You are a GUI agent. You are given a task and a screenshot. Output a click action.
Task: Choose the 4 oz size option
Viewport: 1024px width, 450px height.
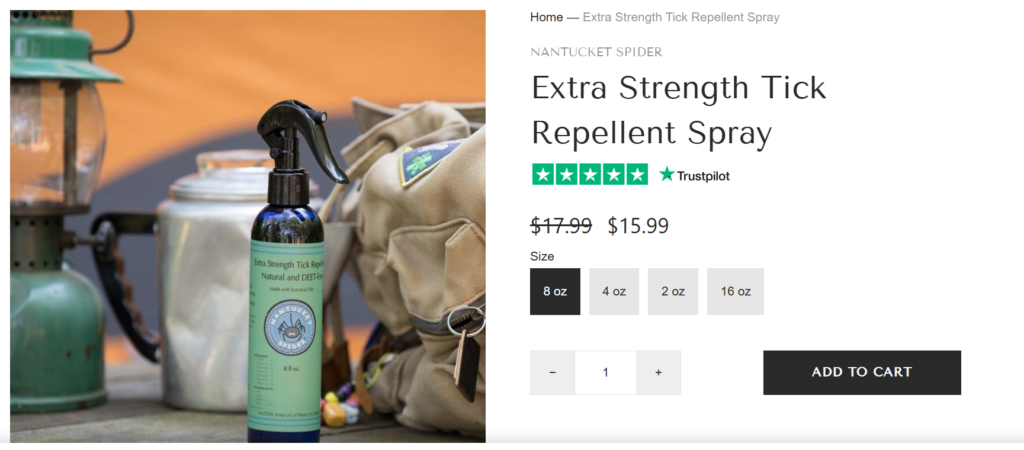614,291
